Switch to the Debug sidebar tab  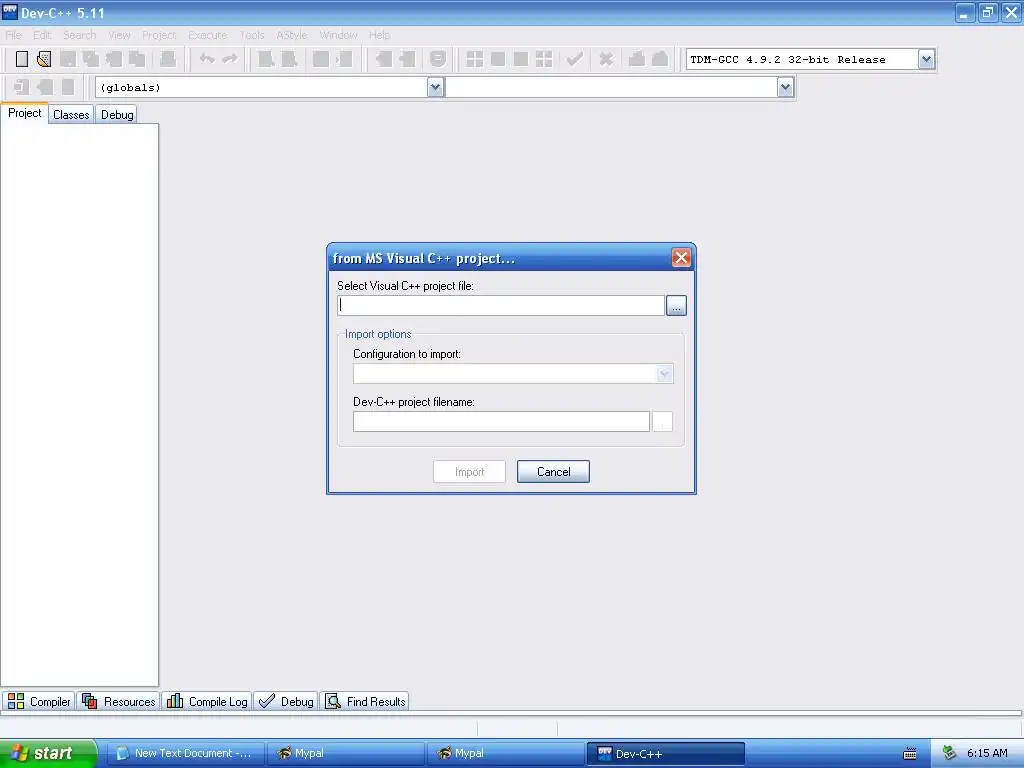click(x=117, y=114)
